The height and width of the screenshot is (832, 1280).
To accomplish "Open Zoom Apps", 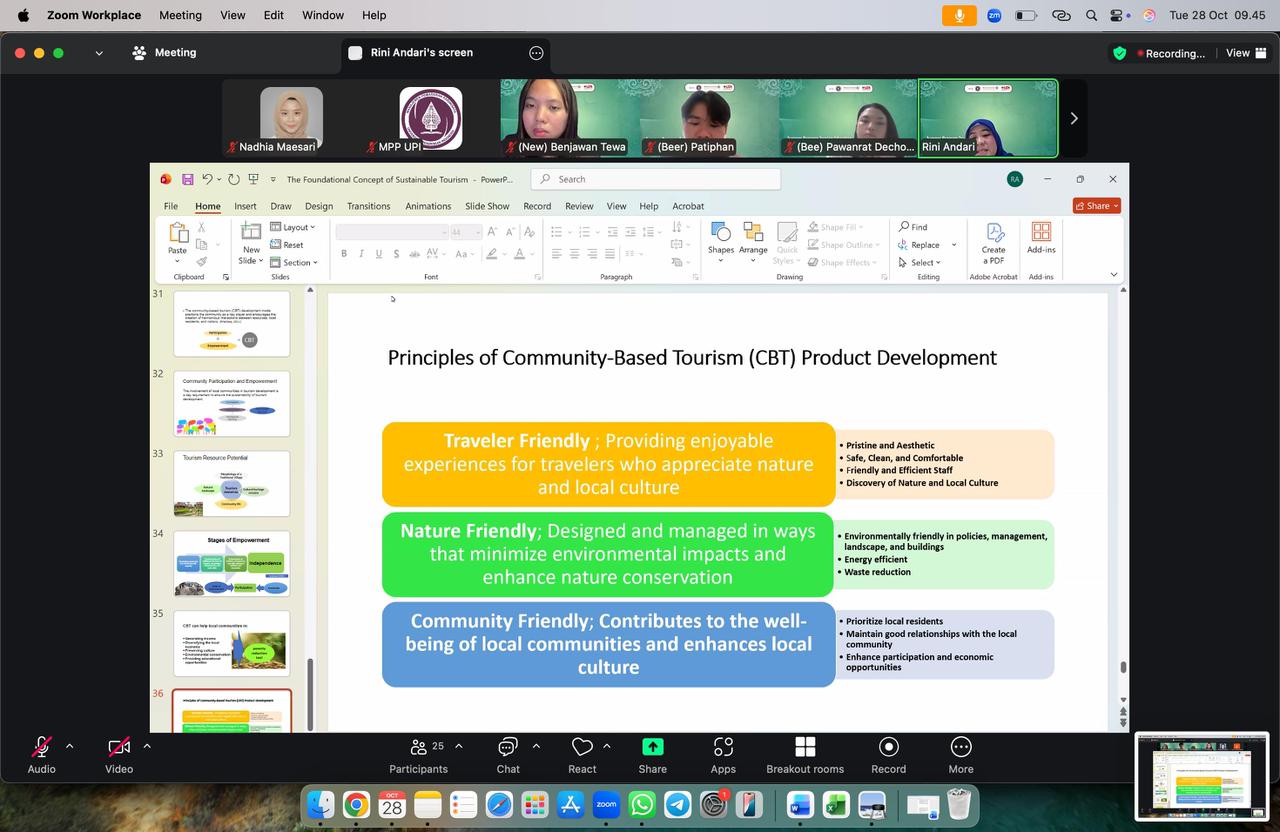I will click(x=723, y=754).
